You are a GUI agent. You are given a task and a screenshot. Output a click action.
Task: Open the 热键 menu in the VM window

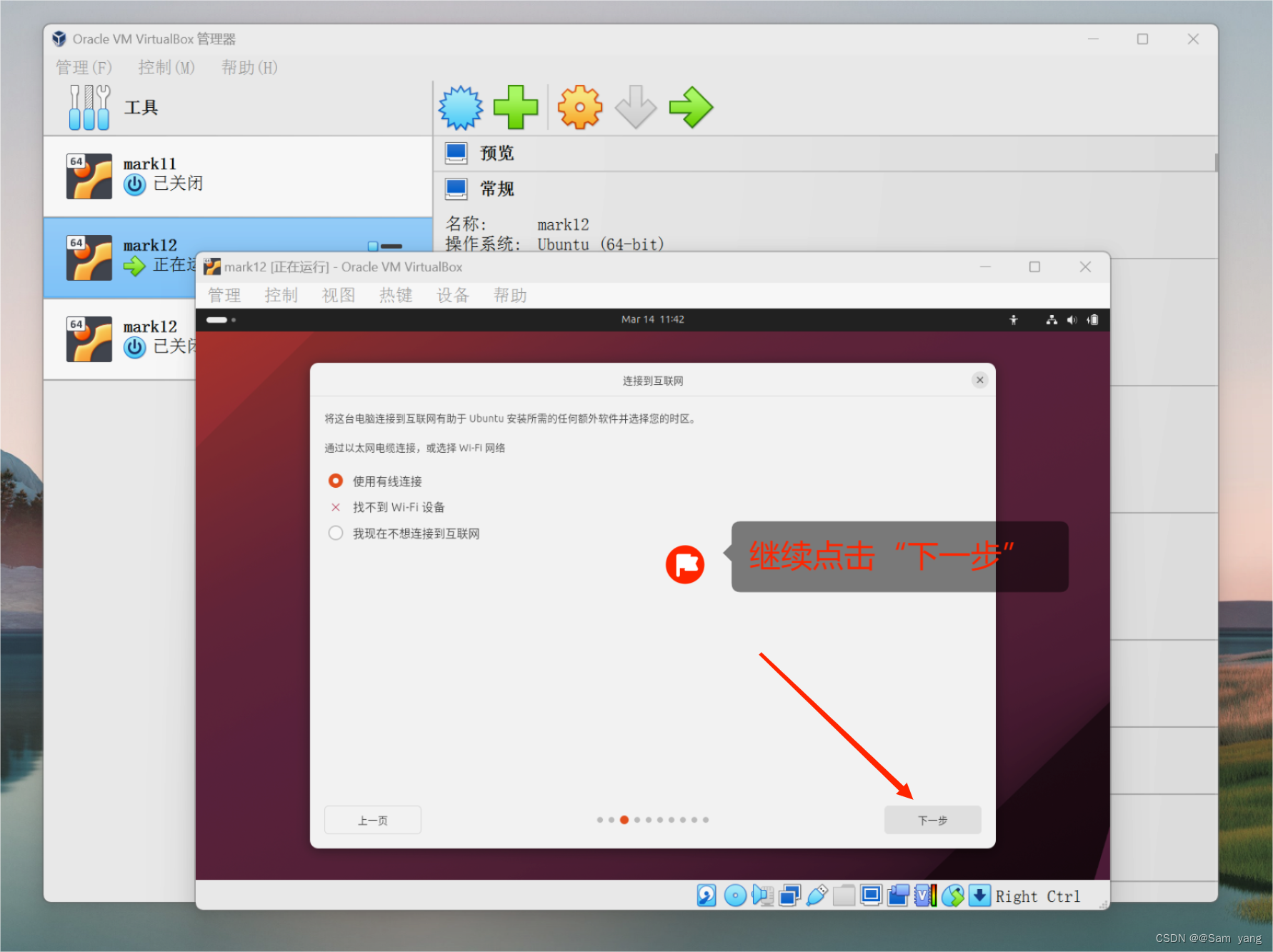click(396, 295)
